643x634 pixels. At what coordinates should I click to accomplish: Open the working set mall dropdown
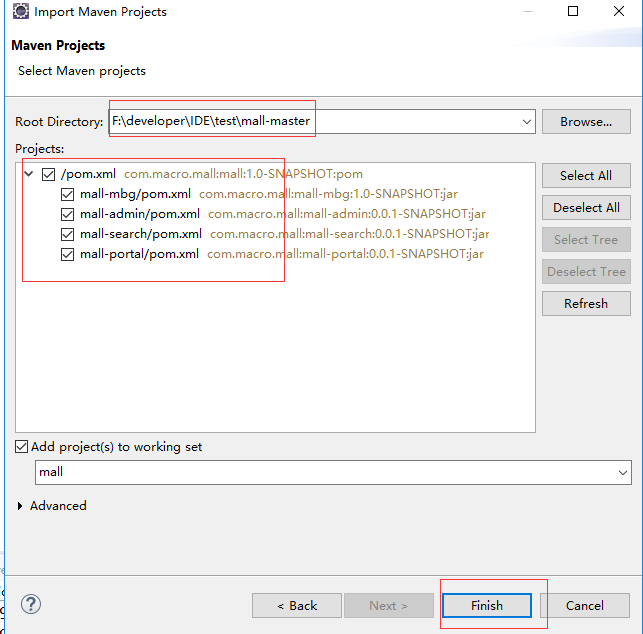tap(623, 472)
